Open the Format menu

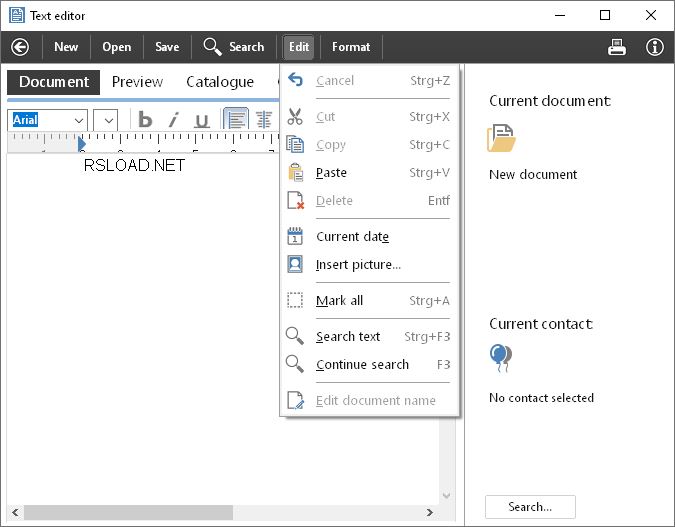tap(351, 47)
